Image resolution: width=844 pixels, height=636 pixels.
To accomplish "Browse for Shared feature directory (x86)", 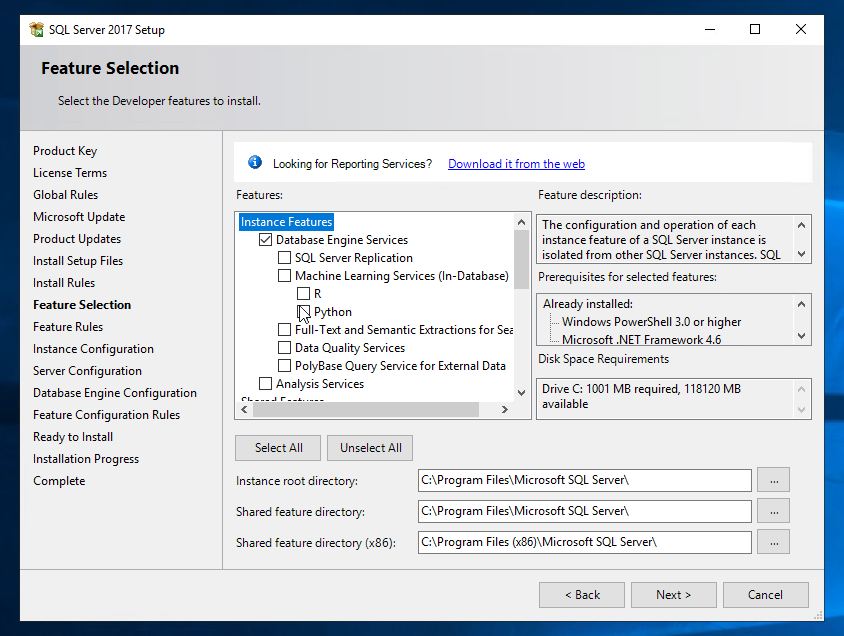I will (773, 542).
